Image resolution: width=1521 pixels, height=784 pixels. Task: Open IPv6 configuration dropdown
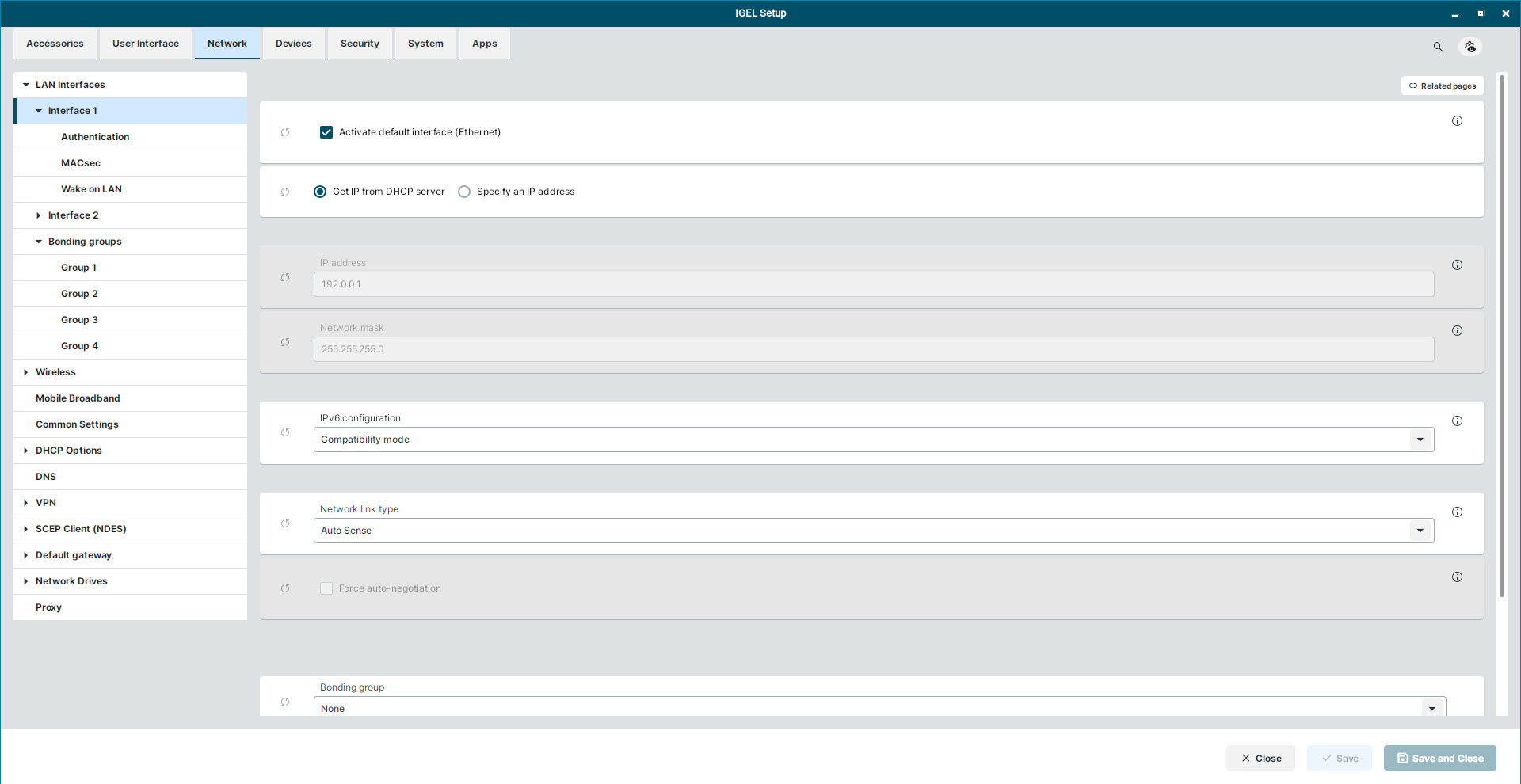874,440
